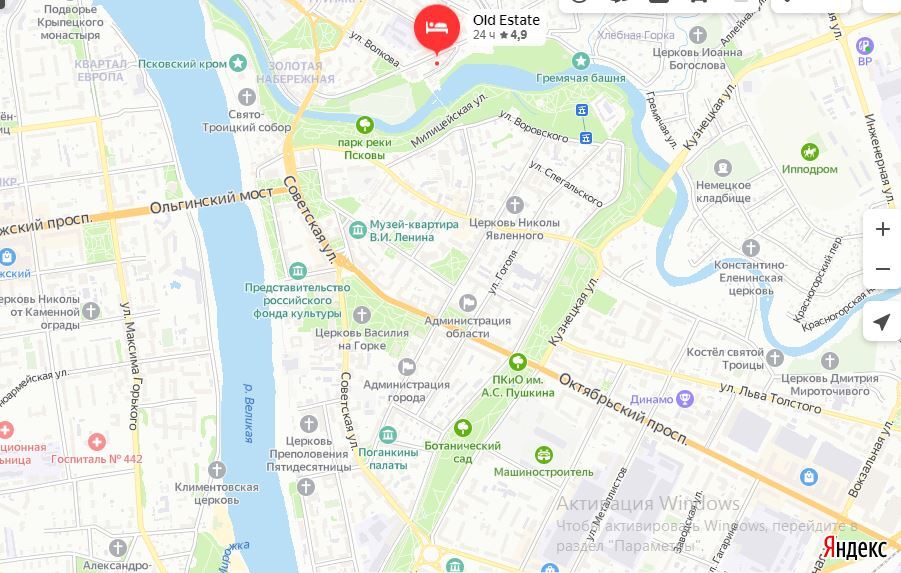Select the Свято-Троицкий собор church marker
Image resolution: width=901 pixels, height=573 pixels.
click(247, 97)
